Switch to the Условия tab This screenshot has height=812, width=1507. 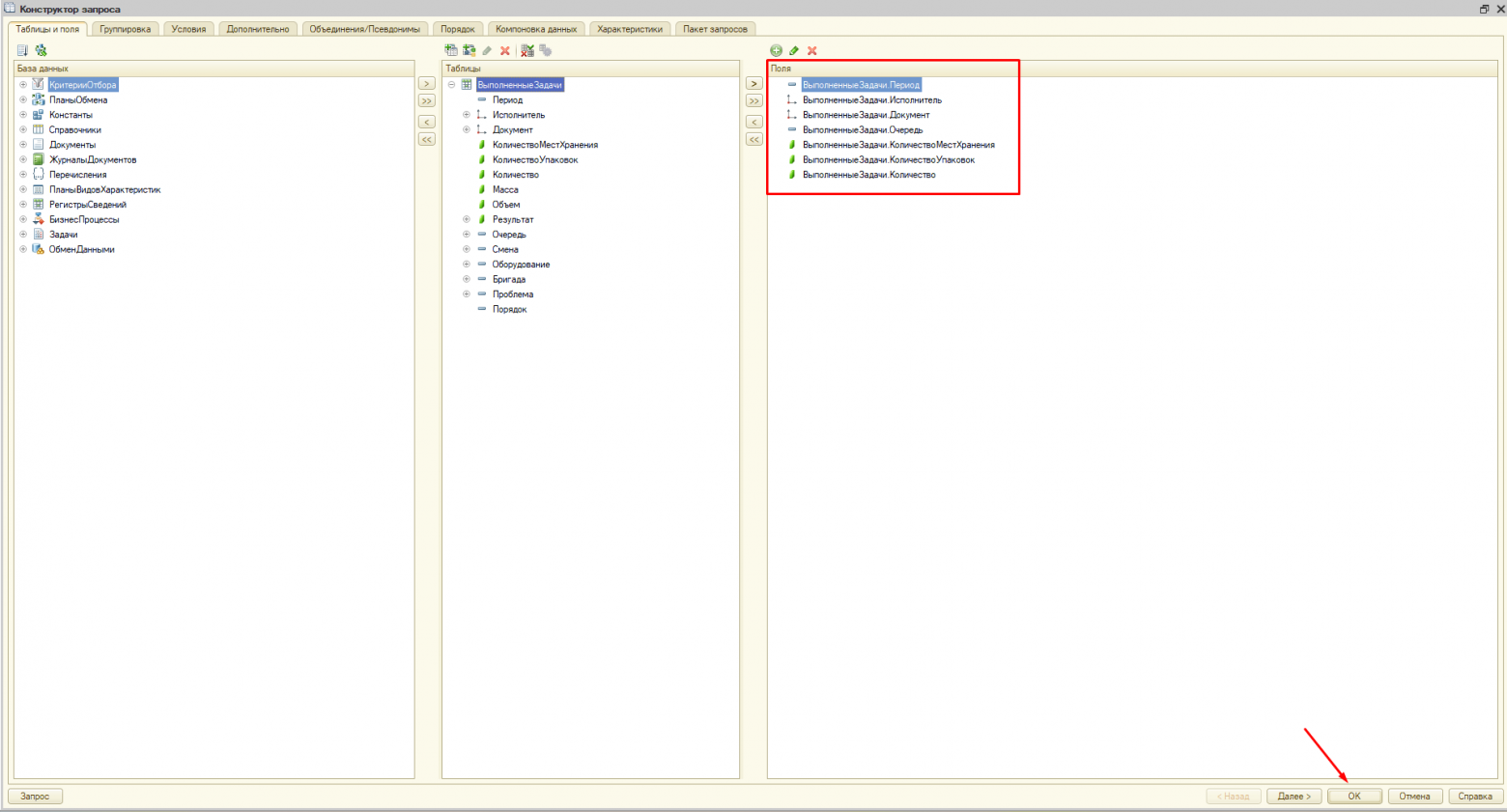pos(188,29)
